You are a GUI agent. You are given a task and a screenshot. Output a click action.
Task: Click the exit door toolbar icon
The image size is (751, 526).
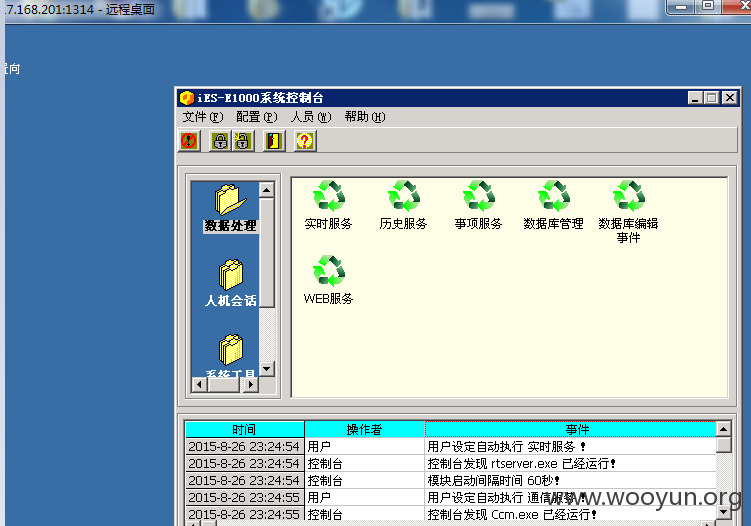[274, 141]
